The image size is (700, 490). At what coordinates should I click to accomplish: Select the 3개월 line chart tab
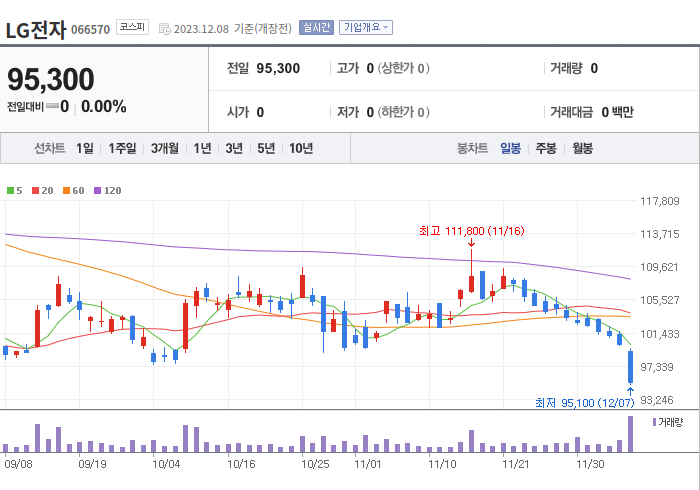165,148
